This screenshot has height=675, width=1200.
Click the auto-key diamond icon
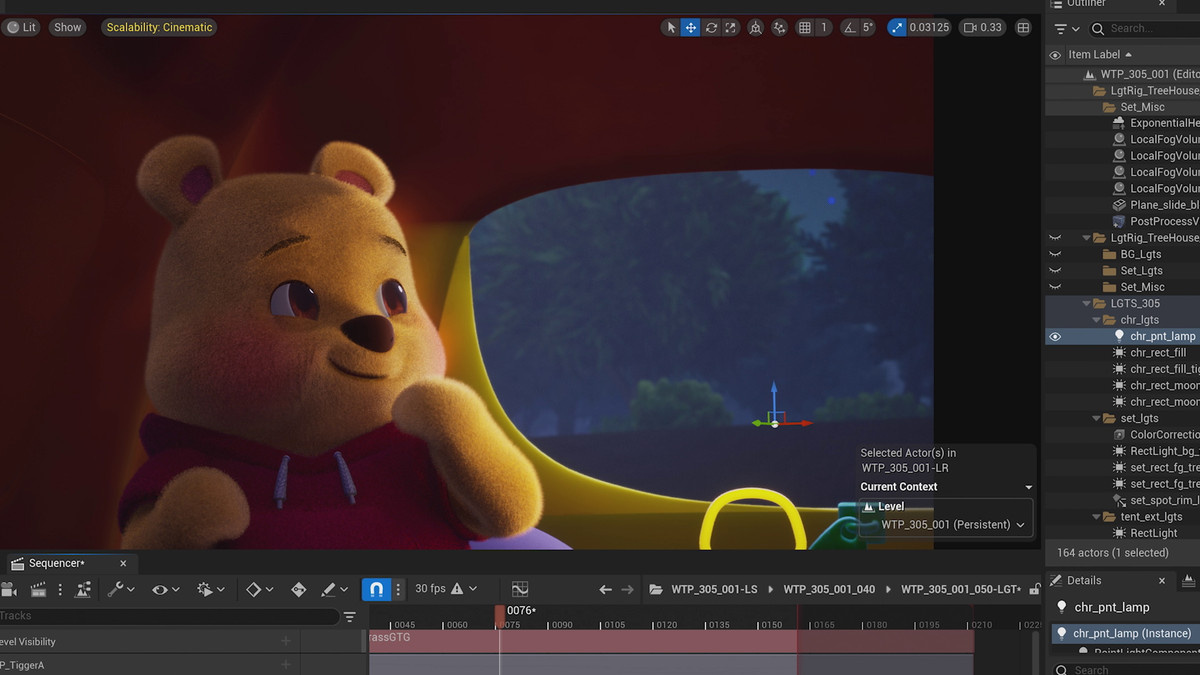click(298, 590)
